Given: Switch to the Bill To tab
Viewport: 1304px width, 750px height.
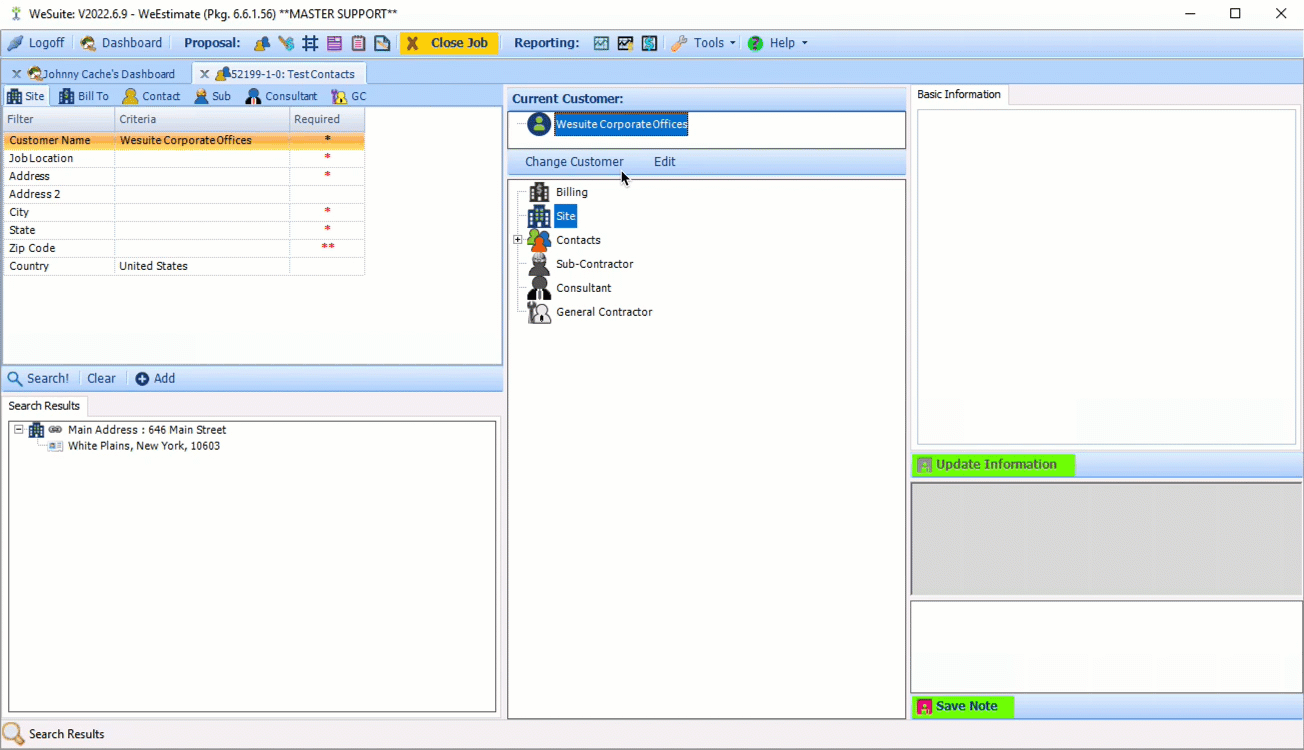Looking at the screenshot, I should [84, 96].
